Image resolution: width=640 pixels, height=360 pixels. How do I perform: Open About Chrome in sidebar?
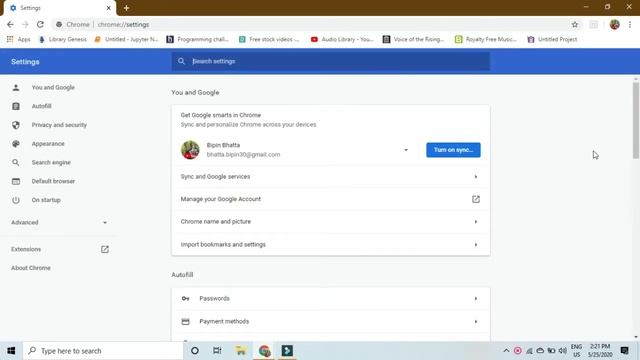(x=31, y=268)
